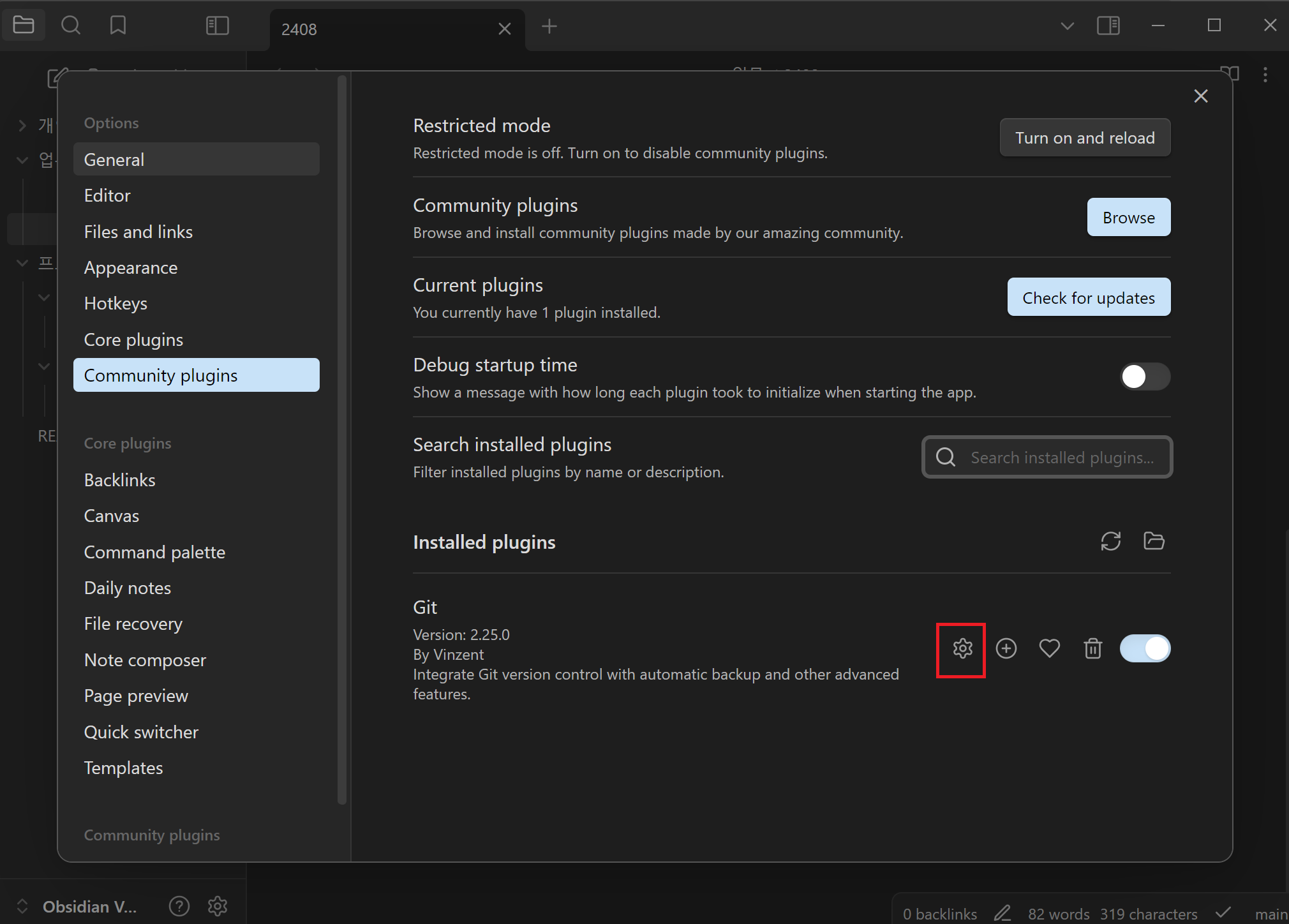Uninstall Git plugin with trash icon
Image resolution: width=1289 pixels, height=924 pixels.
(x=1092, y=649)
